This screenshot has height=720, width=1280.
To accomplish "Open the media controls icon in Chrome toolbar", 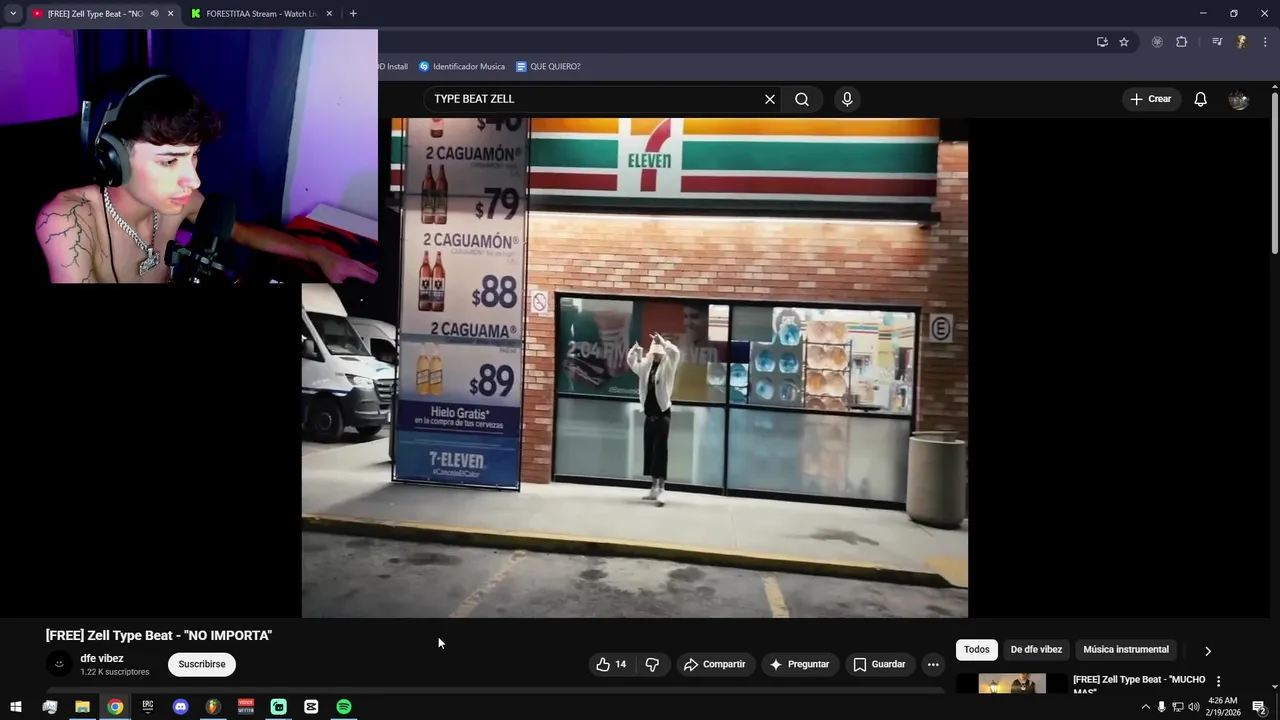I will (x=1217, y=42).
